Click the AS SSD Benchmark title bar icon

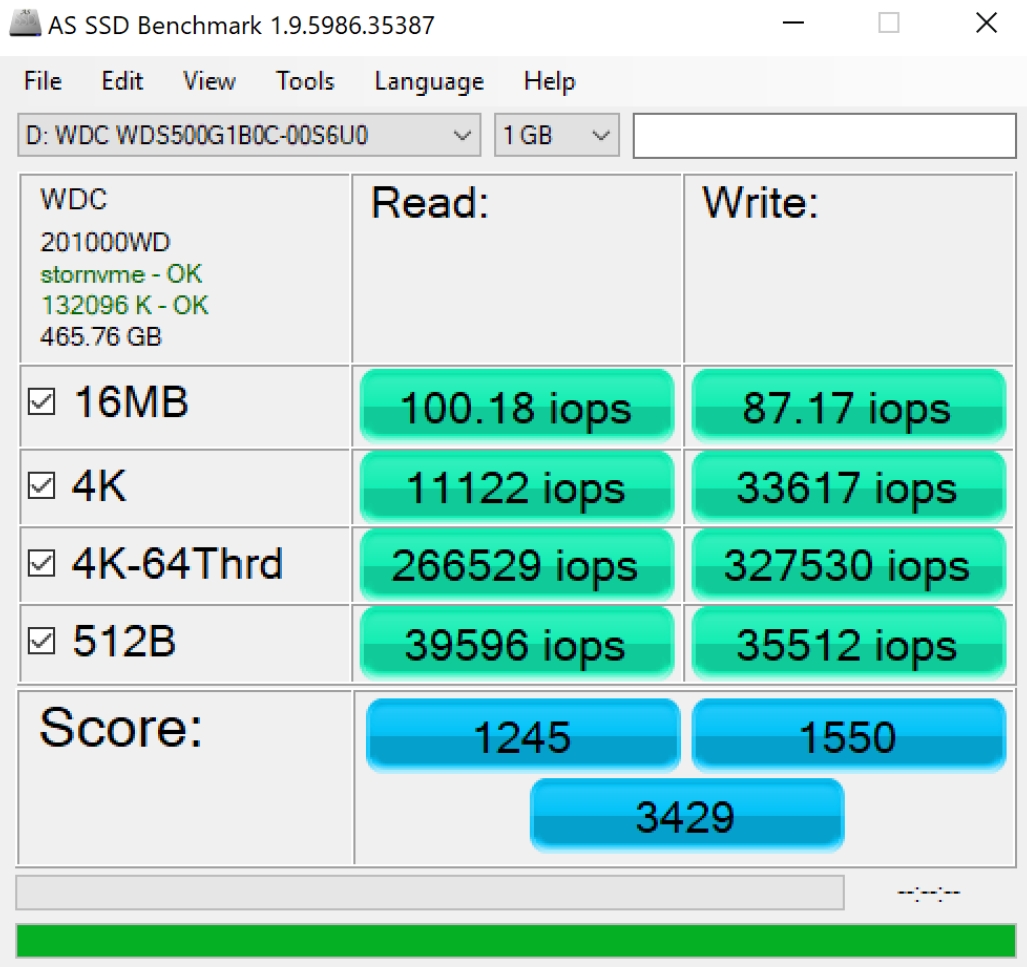(25, 24)
